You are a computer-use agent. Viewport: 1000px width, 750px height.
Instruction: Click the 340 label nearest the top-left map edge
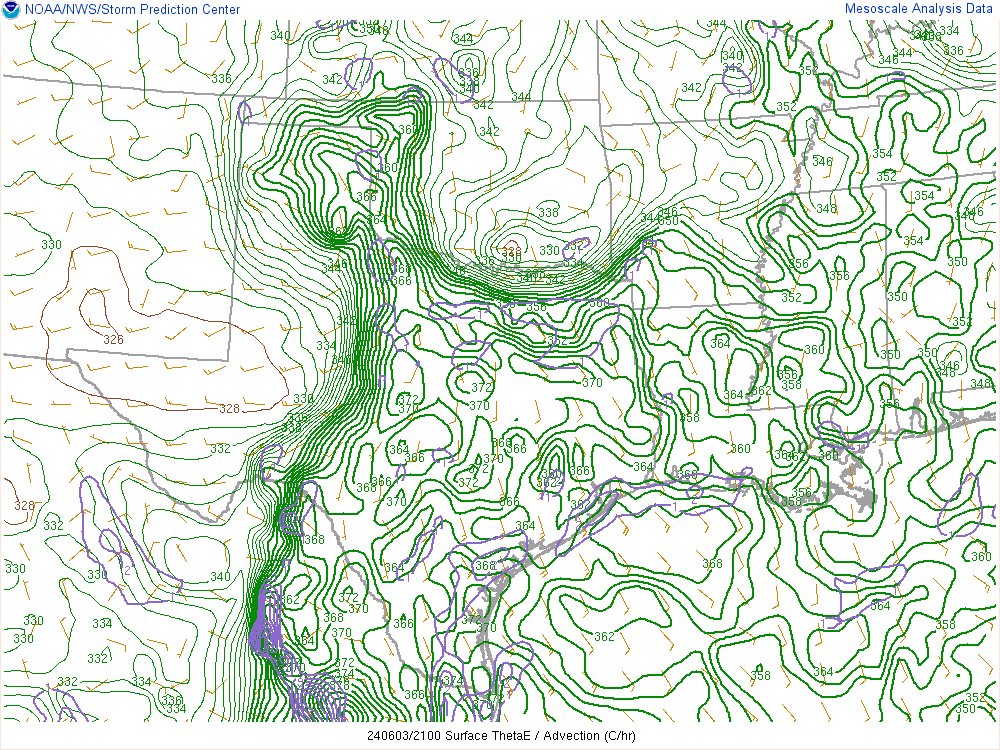click(x=280, y=36)
